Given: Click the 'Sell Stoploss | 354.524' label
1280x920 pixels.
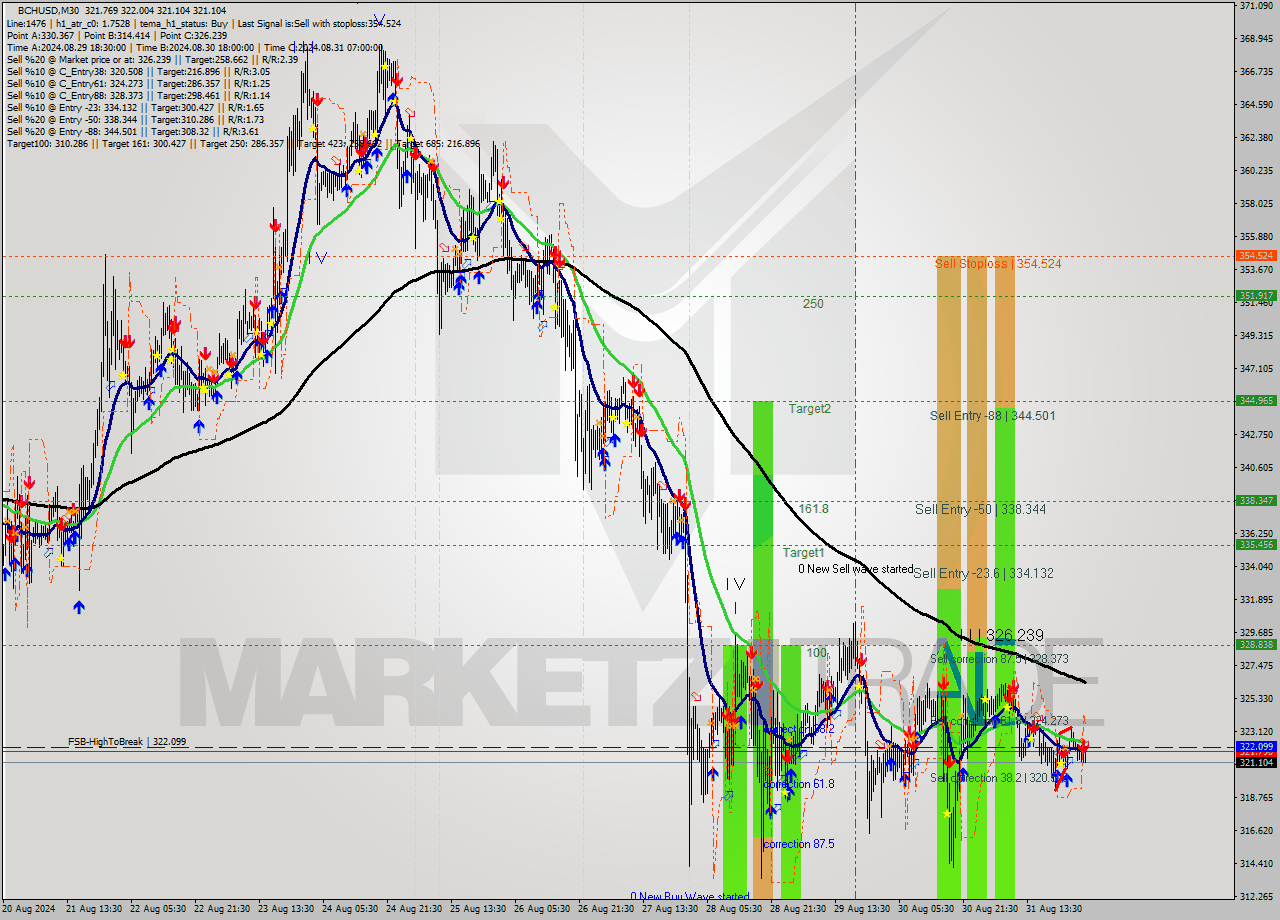Looking at the screenshot, I should point(998,264).
